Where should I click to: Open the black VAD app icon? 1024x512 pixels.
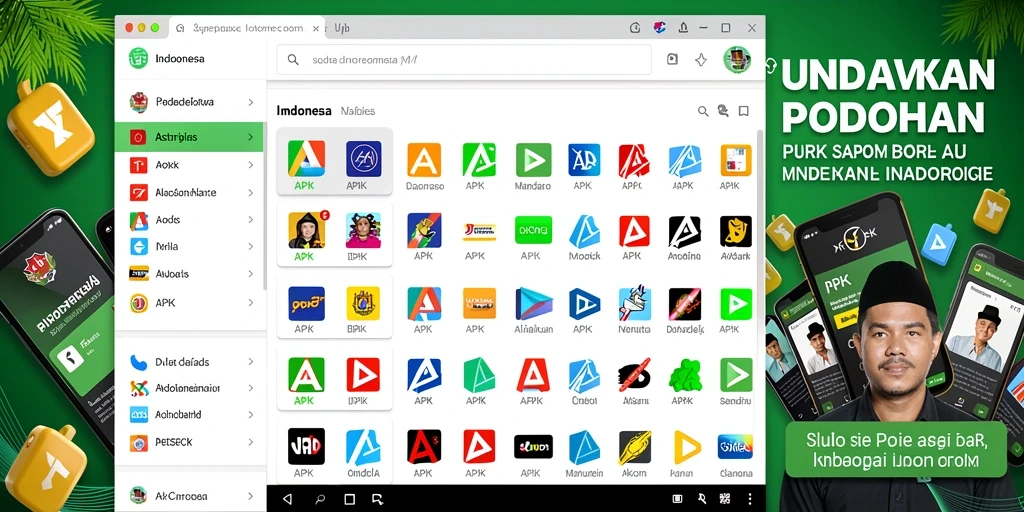click(x=306, y=446)
